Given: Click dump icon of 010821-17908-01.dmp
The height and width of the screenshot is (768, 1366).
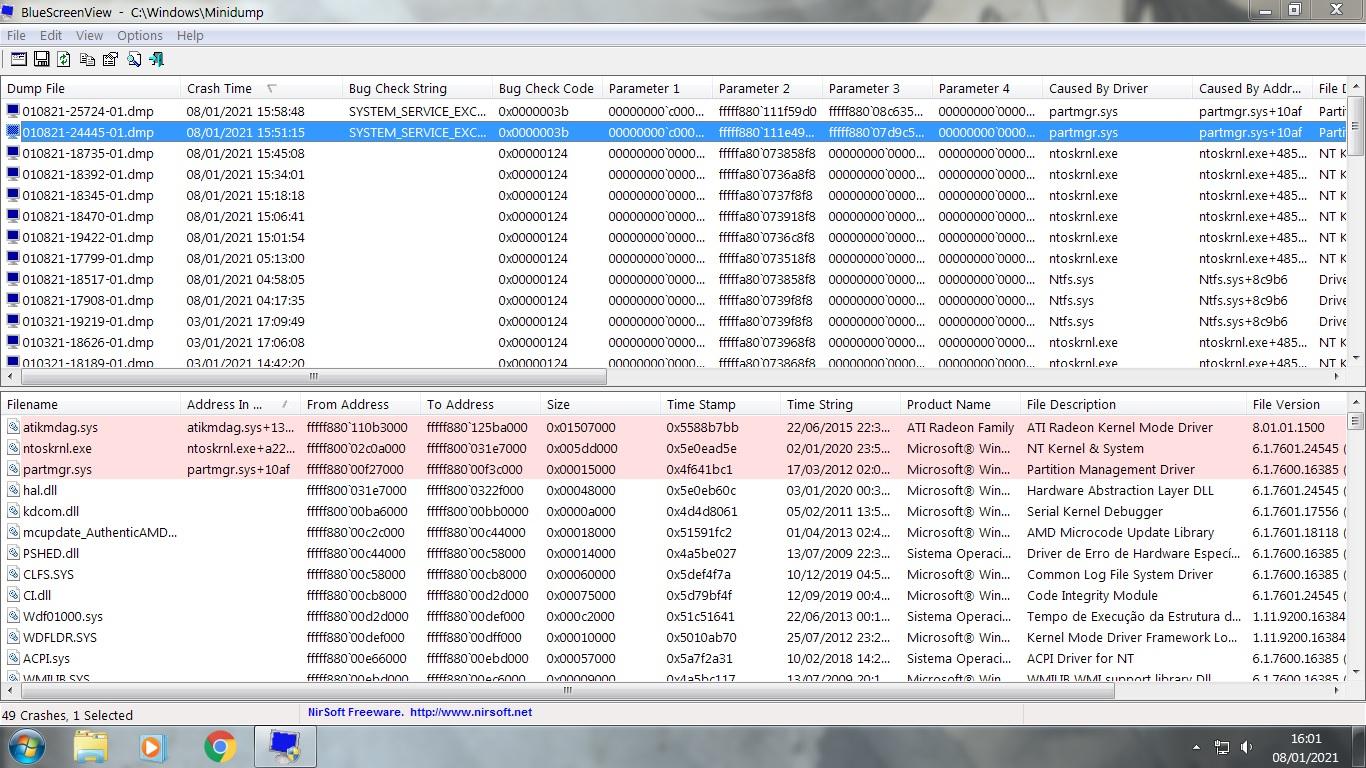Looking at the screenshot, I should point(13,300).
